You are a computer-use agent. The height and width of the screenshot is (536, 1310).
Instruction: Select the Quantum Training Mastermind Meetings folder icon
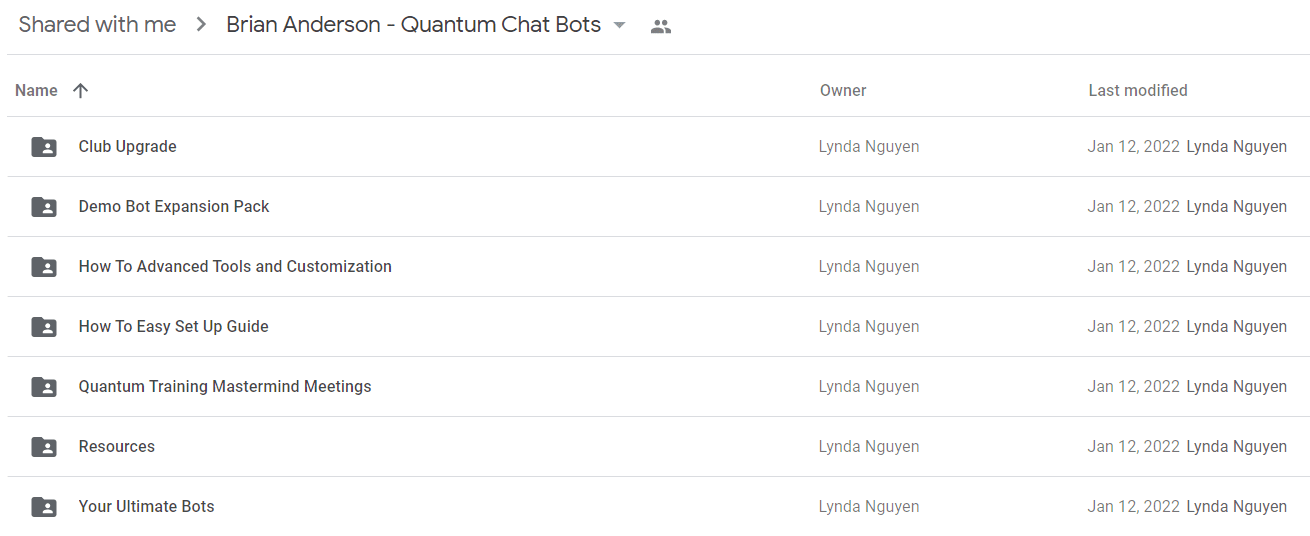[x=44, y=387]
